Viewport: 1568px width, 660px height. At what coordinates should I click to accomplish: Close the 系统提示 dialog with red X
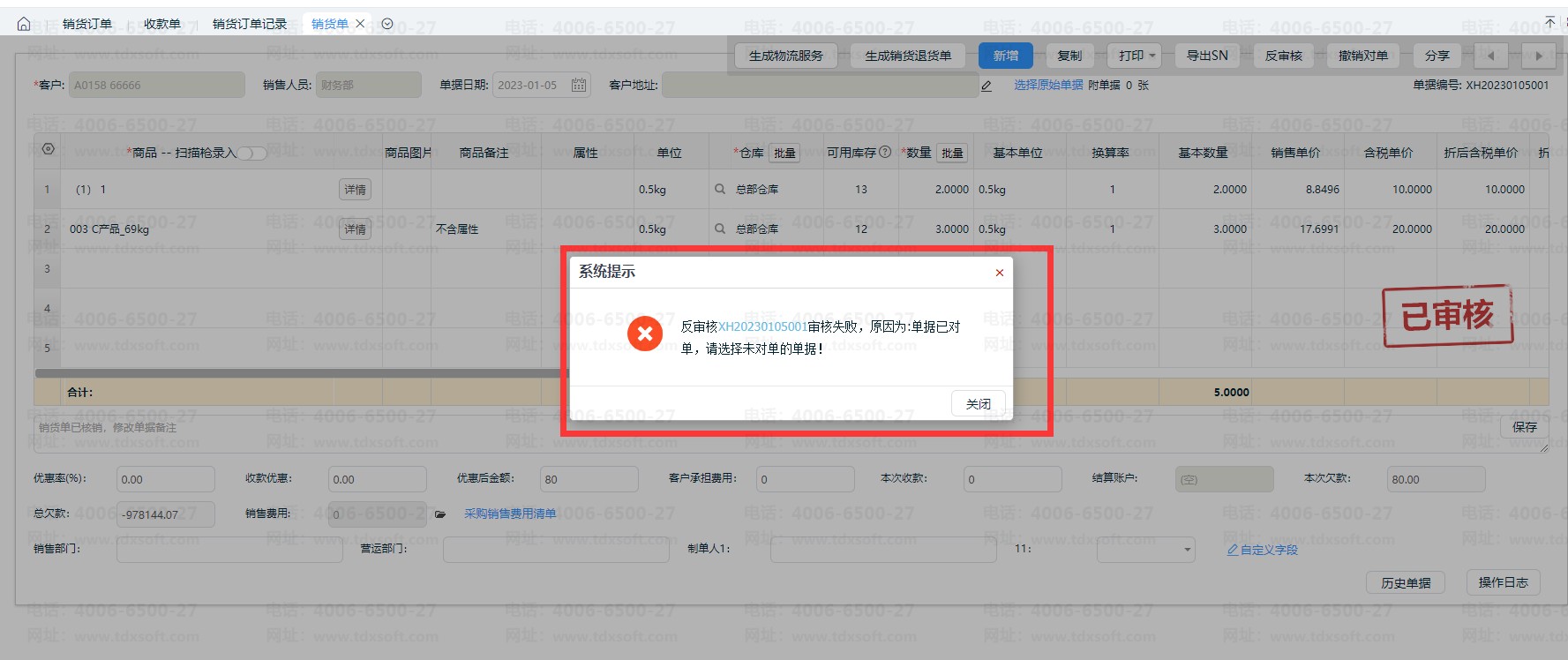(x=1000, y=273)
